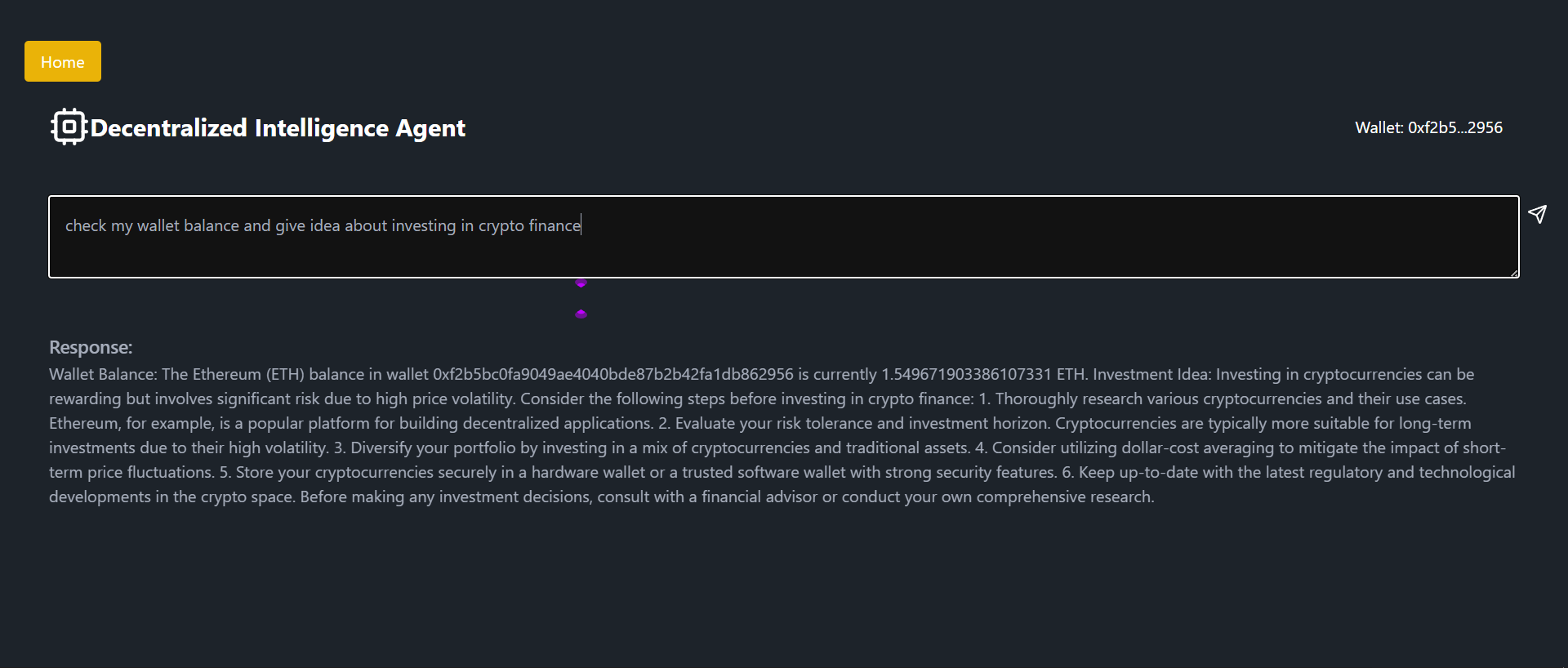1568x668 pixels.
Task: Click the Ethereum address inside the response text
Action: pos(612,374)
